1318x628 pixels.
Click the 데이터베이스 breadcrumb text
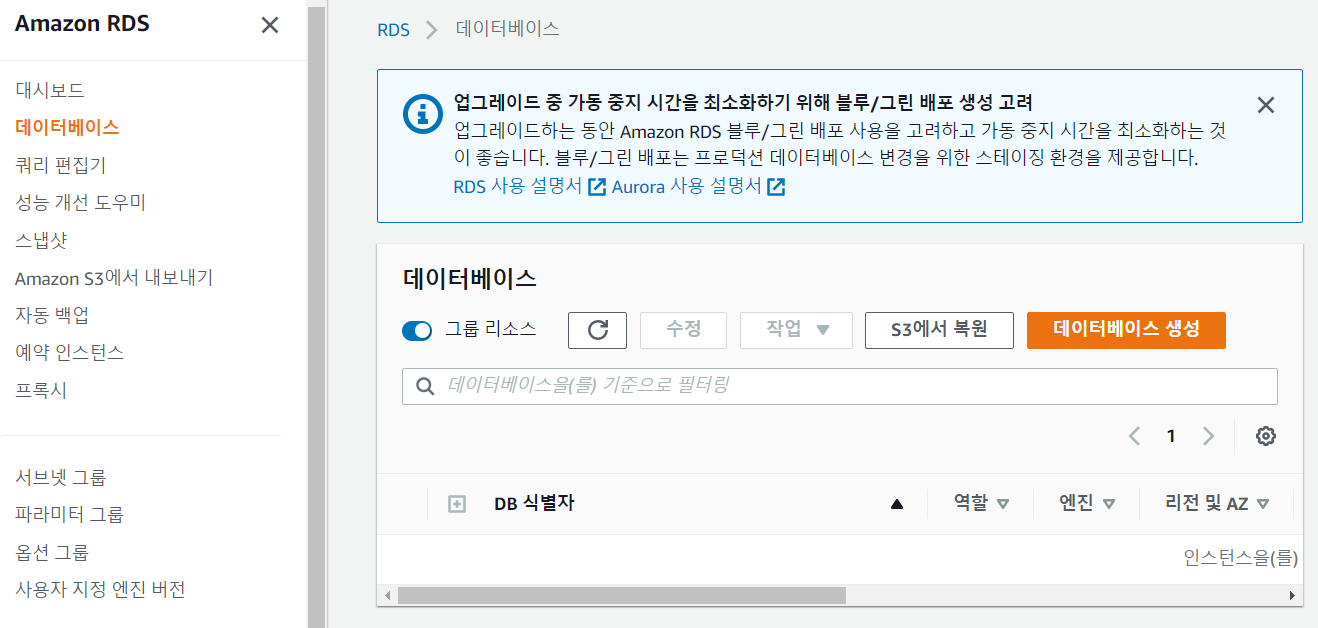[507, 29]
